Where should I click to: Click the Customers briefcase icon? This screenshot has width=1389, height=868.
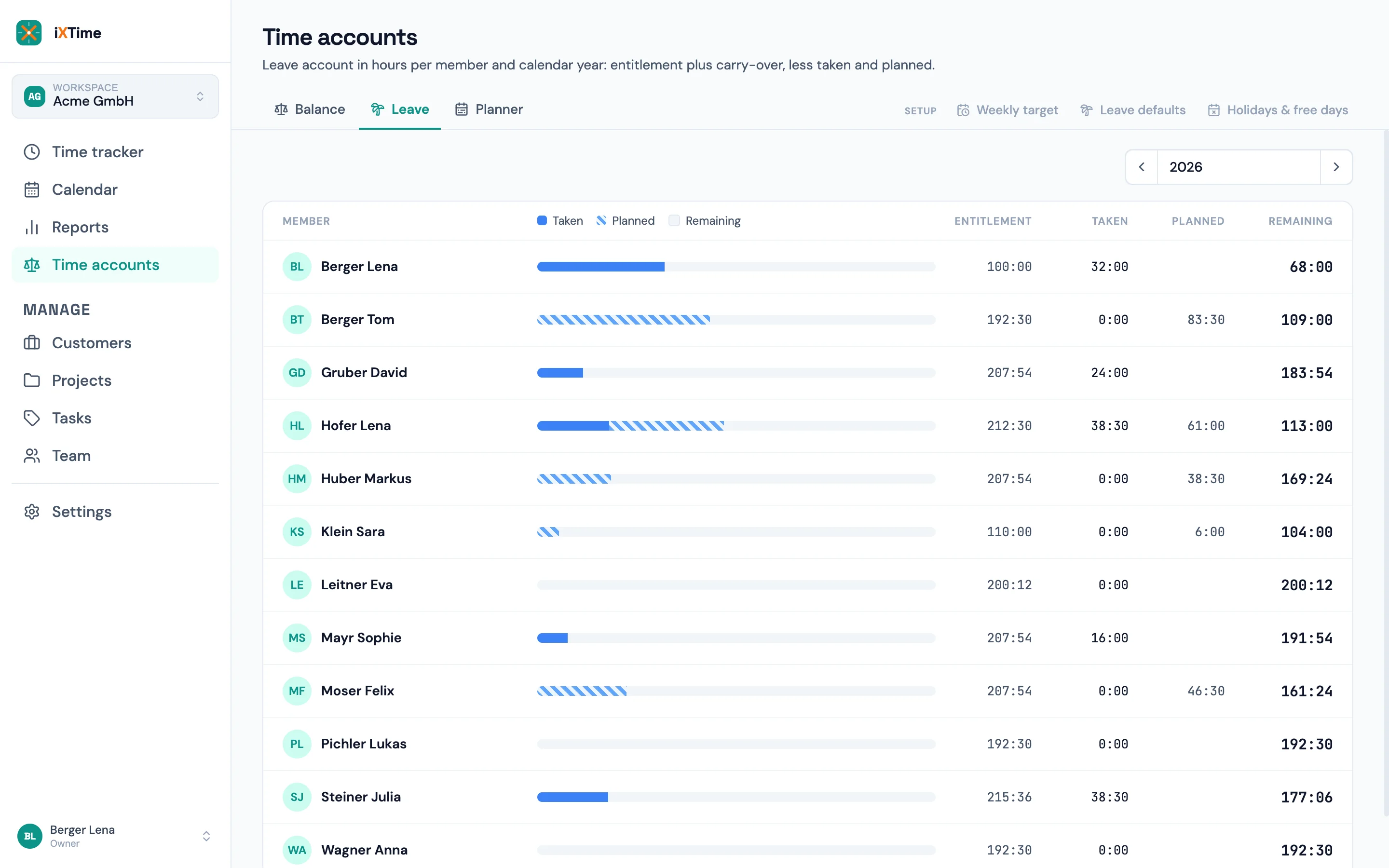coord(31,343)
